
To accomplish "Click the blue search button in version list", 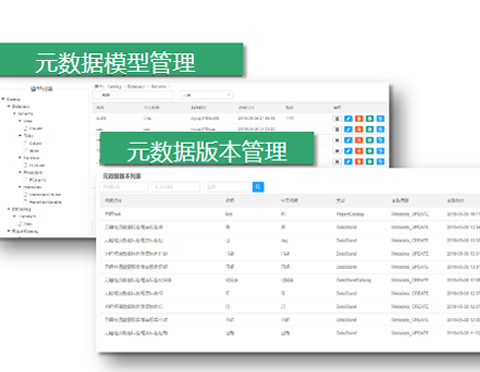I will [x=258, y=187].
